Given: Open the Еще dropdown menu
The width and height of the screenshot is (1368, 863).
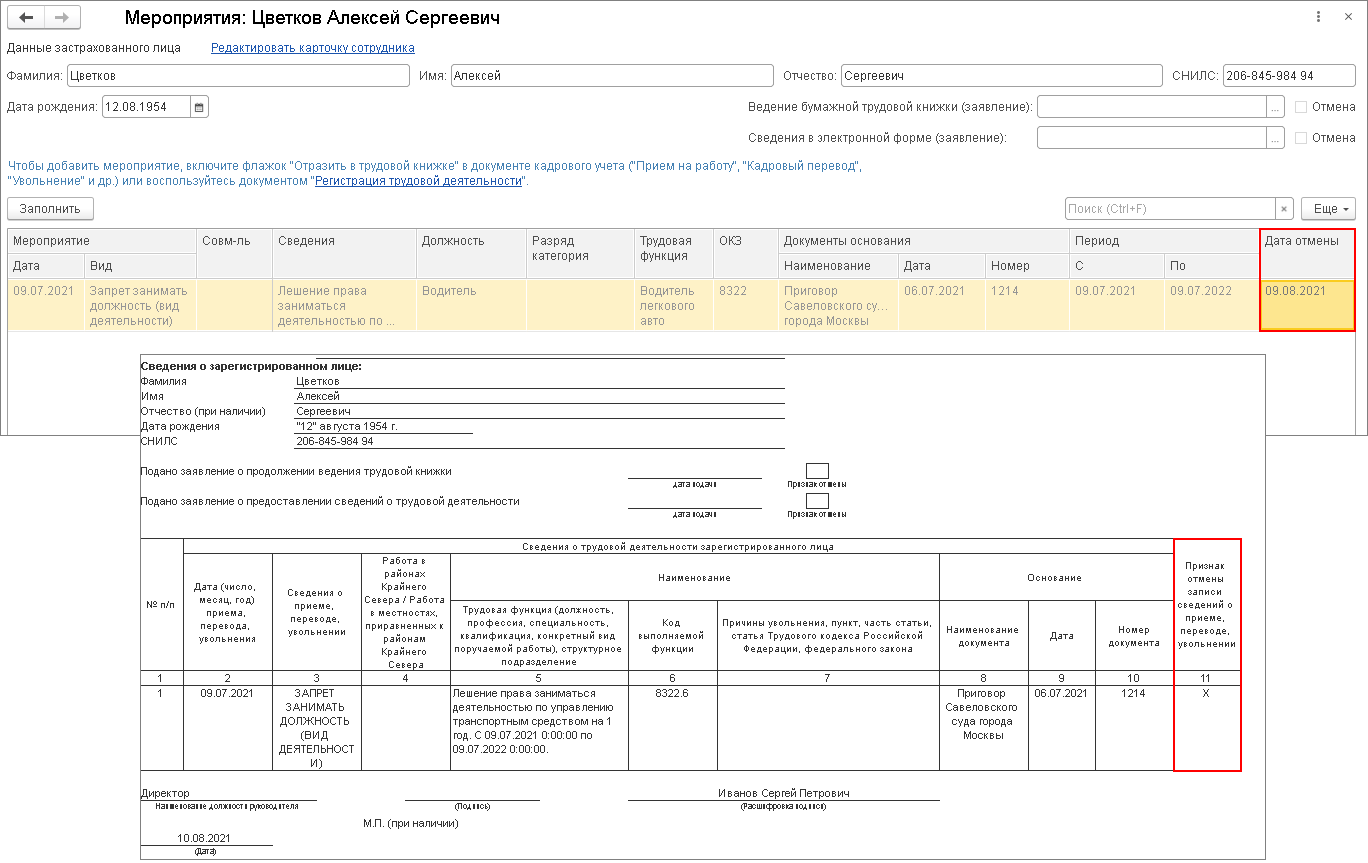Looking at the screenshot, I should click(1328, 209).
